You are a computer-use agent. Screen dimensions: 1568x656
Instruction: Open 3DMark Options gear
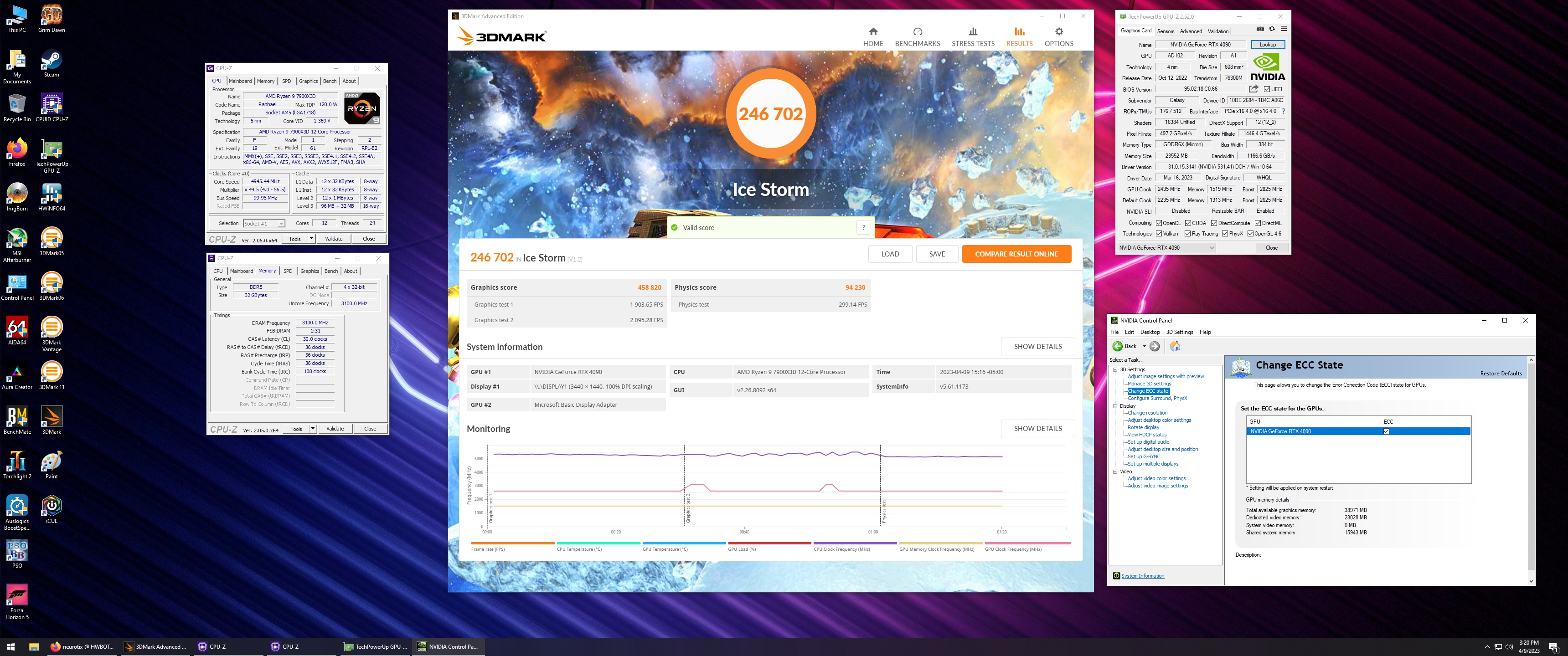click(x=1058, y=37)
